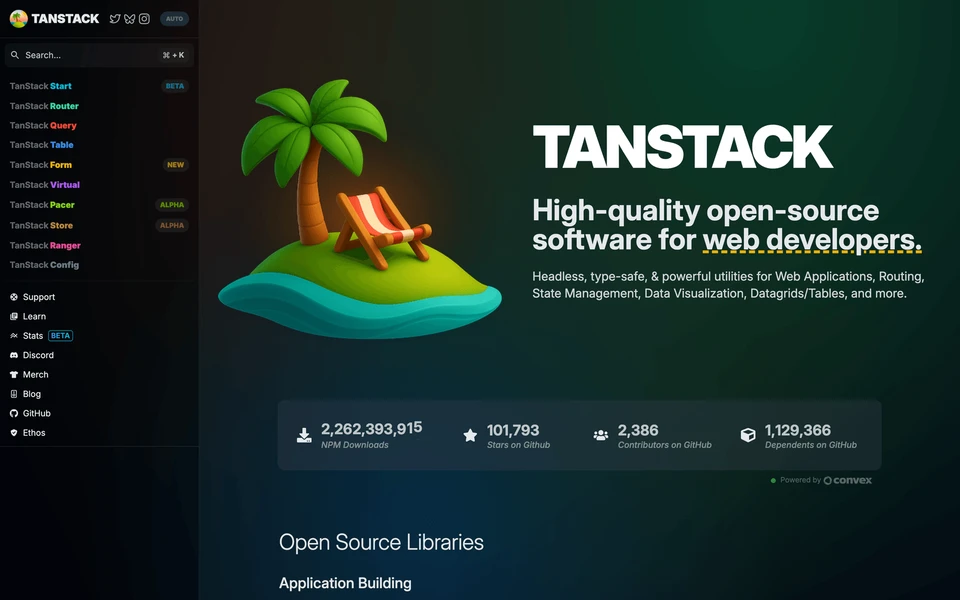960x600 pixels.
Task: Click the 101,793 stars count
Action: (x=513, y=430)
